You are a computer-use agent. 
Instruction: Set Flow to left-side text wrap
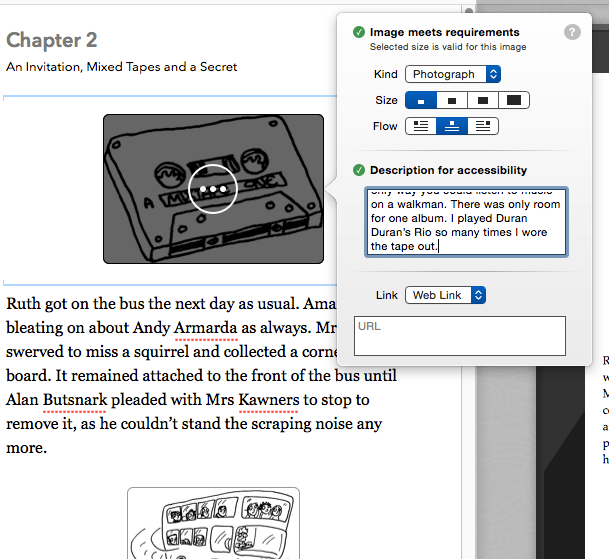(420, 126)
